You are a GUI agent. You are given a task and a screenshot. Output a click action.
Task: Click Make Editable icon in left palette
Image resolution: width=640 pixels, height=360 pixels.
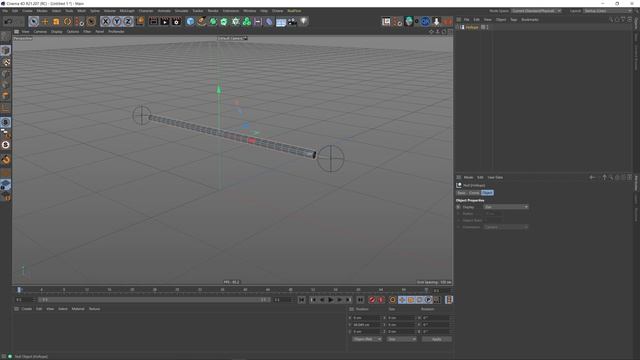(6, 37)
